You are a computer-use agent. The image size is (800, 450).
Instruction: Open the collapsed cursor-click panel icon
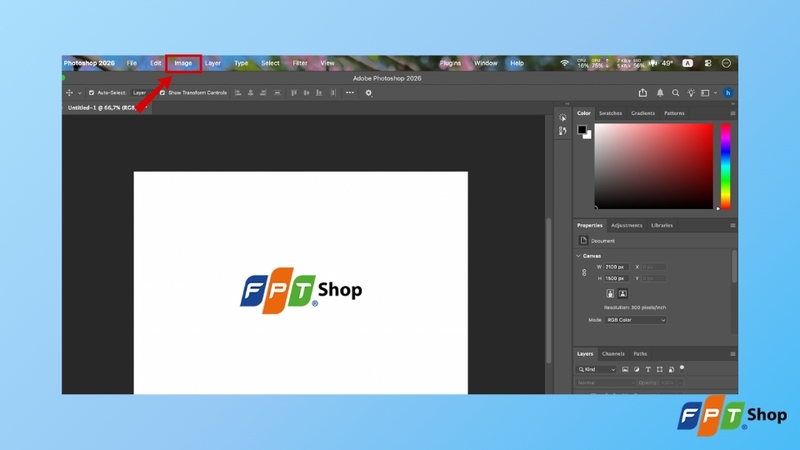tap(562, 117)
